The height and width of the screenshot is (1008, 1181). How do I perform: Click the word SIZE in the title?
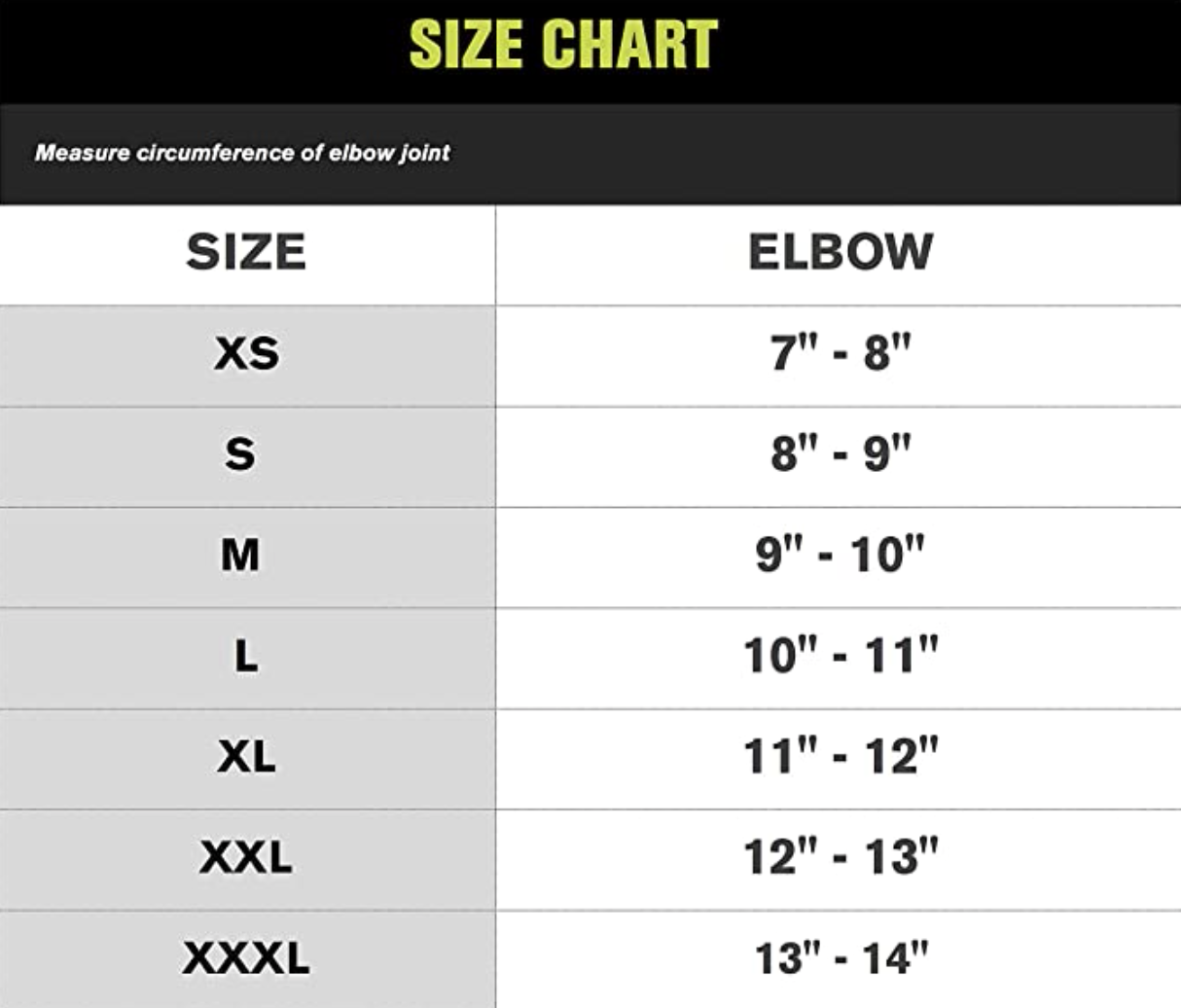tap(467, 45)
